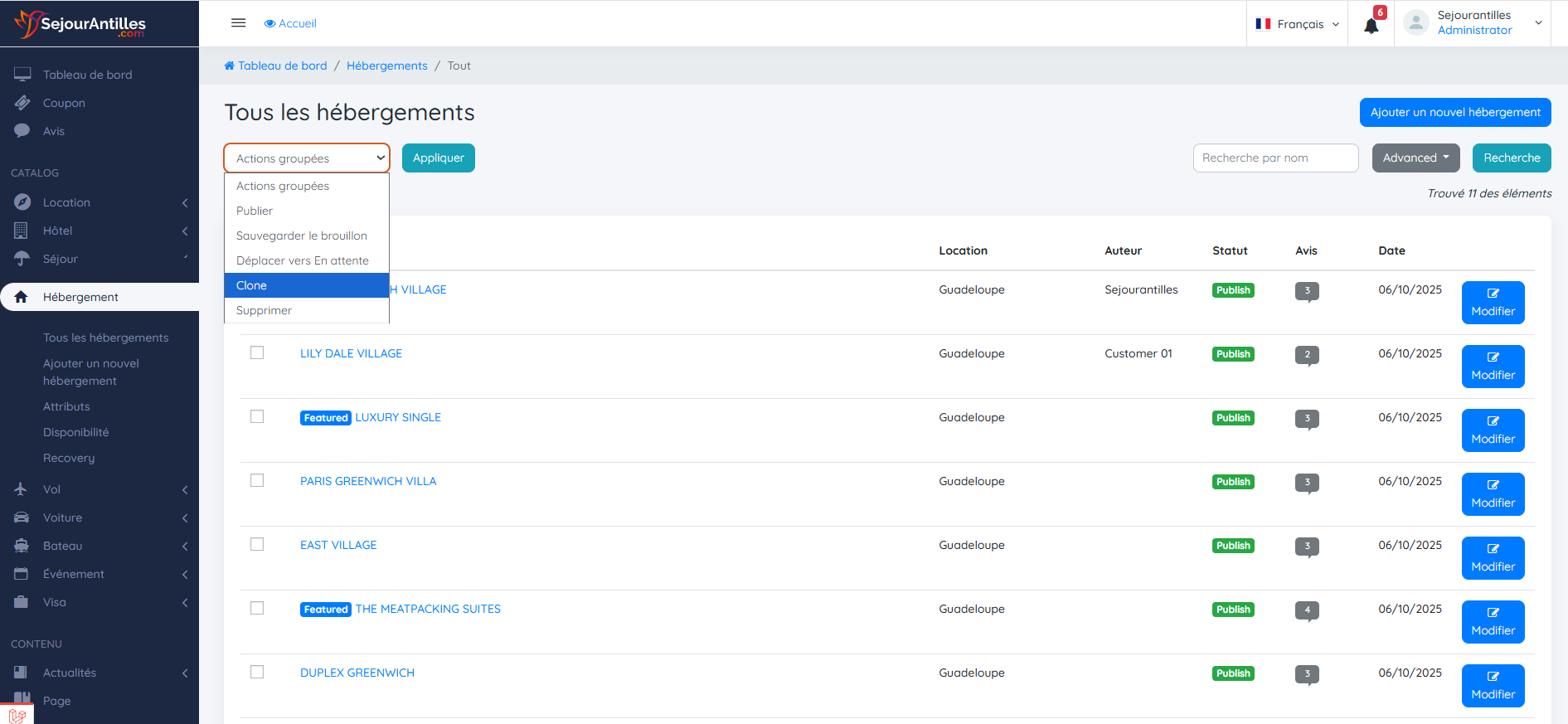Select the LUXURY SINGLE row checkbox
The image size is (1568, 724).
pos(257,417)
